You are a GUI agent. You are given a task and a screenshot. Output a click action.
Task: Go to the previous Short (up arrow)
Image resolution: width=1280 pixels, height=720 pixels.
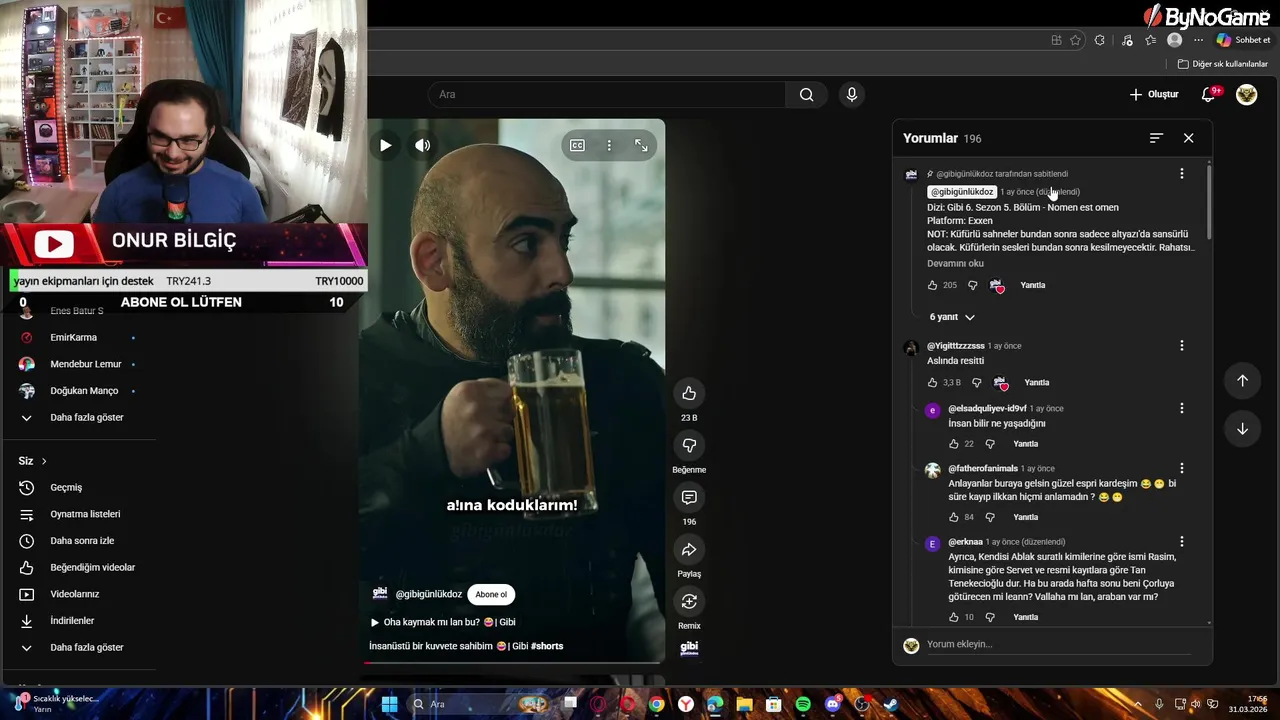[1242, 381]
